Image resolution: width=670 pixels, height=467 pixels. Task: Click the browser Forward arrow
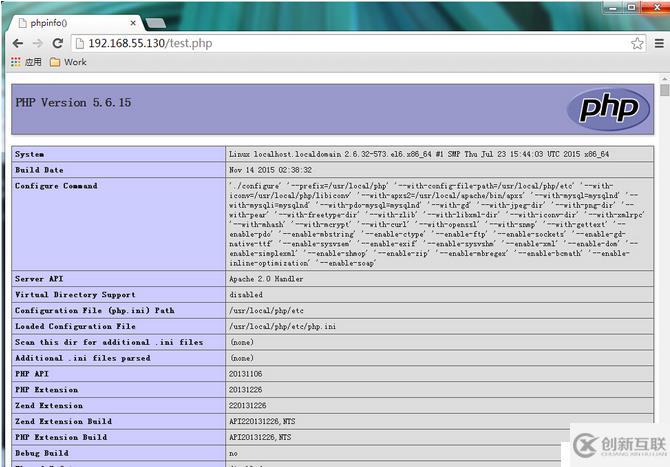coord(38,43)
